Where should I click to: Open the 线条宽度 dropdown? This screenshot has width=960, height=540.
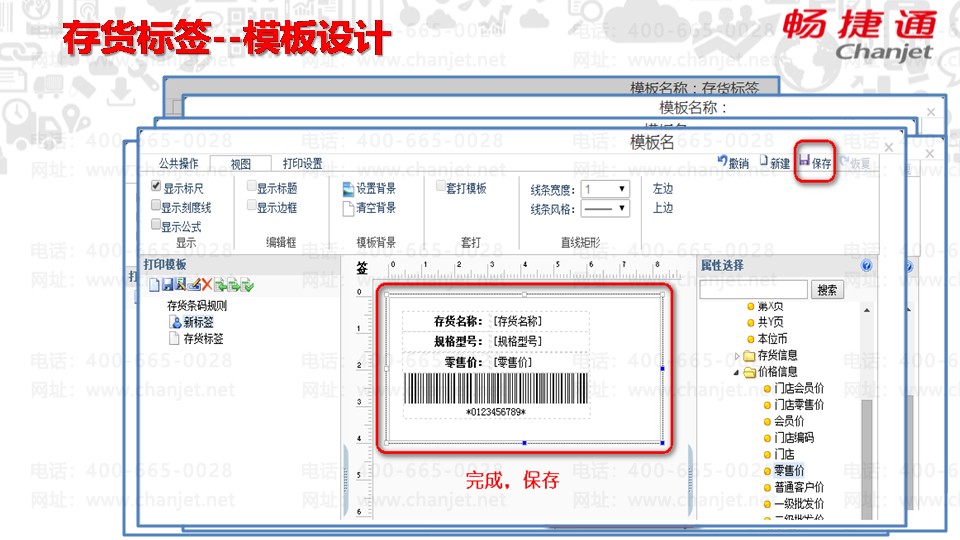point(605,189)
